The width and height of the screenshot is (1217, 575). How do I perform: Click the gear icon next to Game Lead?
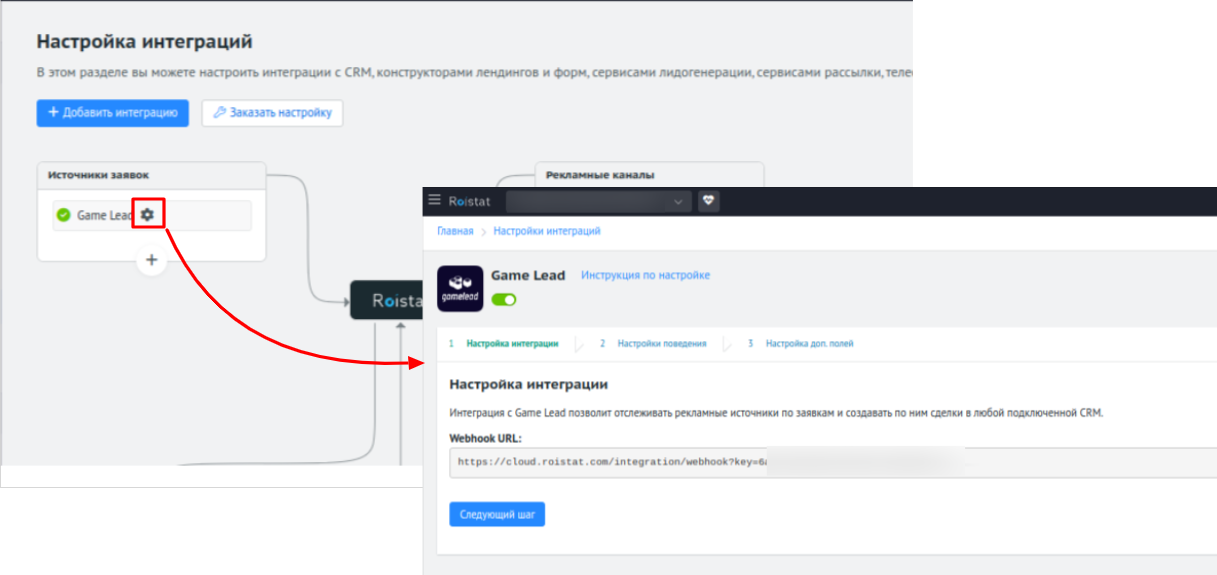pos(148,214)
